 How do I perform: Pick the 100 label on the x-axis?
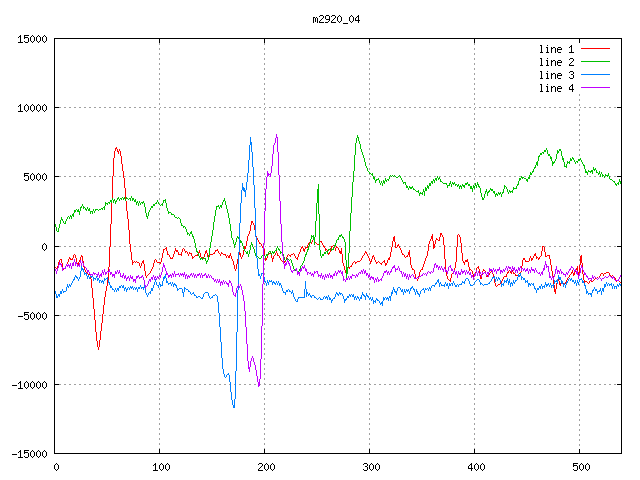(x=160, y=467)
